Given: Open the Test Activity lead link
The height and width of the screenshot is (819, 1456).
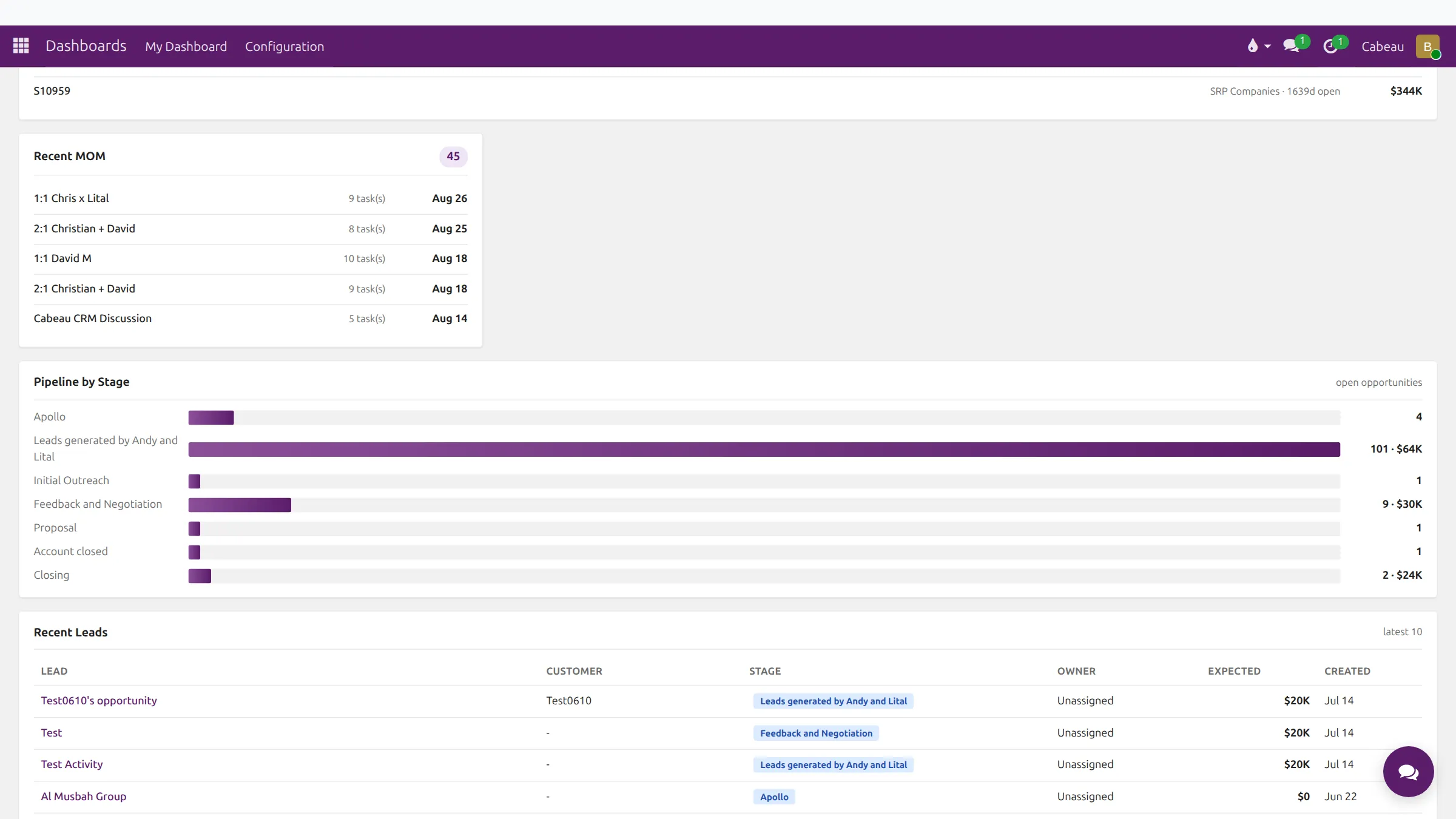Looking at the screenshot, I should click(72, 764).
